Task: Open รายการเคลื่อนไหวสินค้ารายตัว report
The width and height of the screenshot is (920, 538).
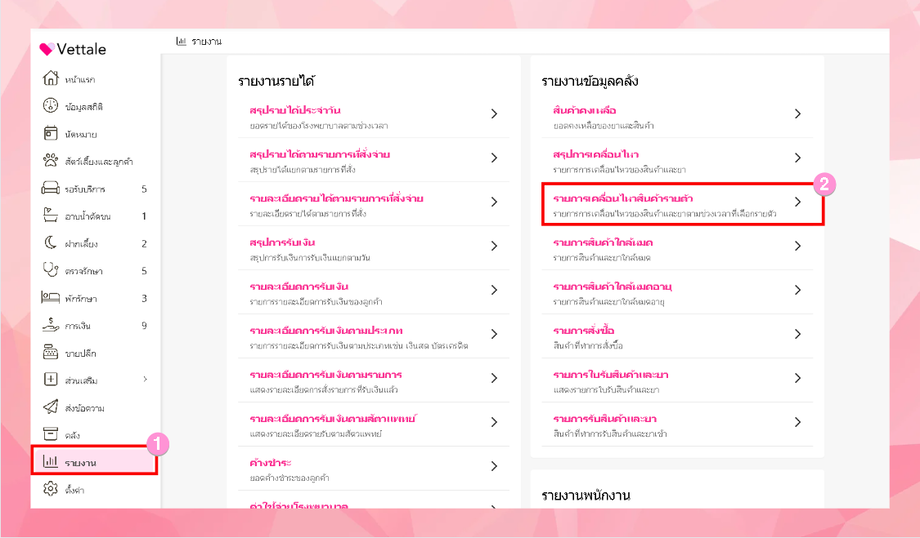Action: coord(621,199)
